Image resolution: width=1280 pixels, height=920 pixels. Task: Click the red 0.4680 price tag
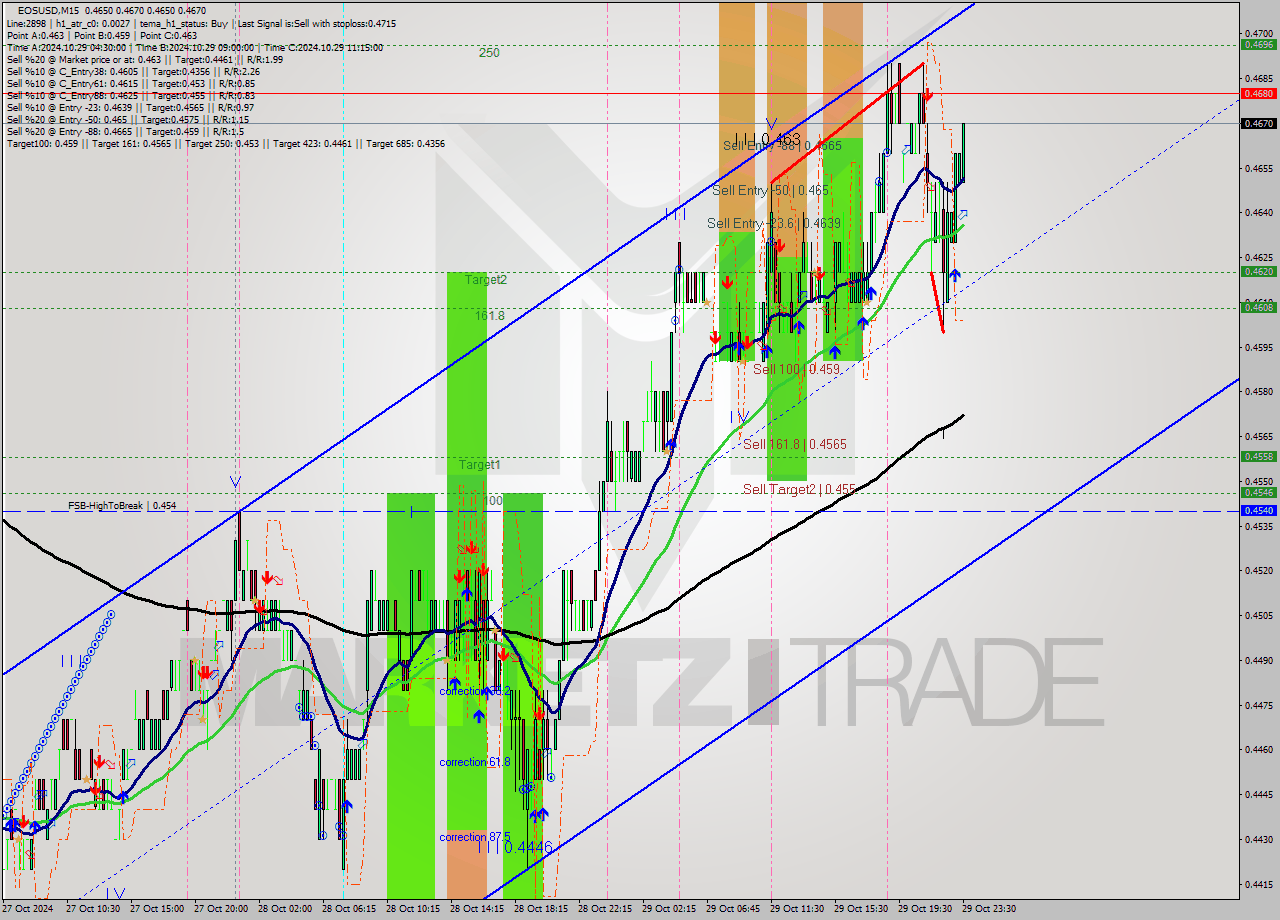(1258, 93)
